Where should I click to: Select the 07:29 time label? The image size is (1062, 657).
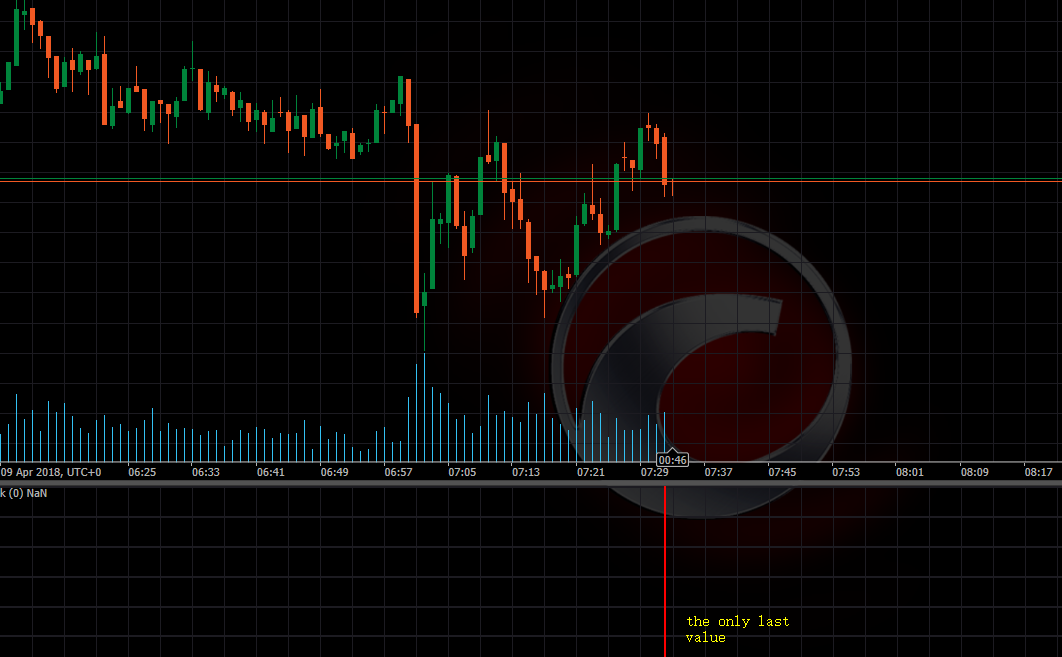click(x=654, y=472)
